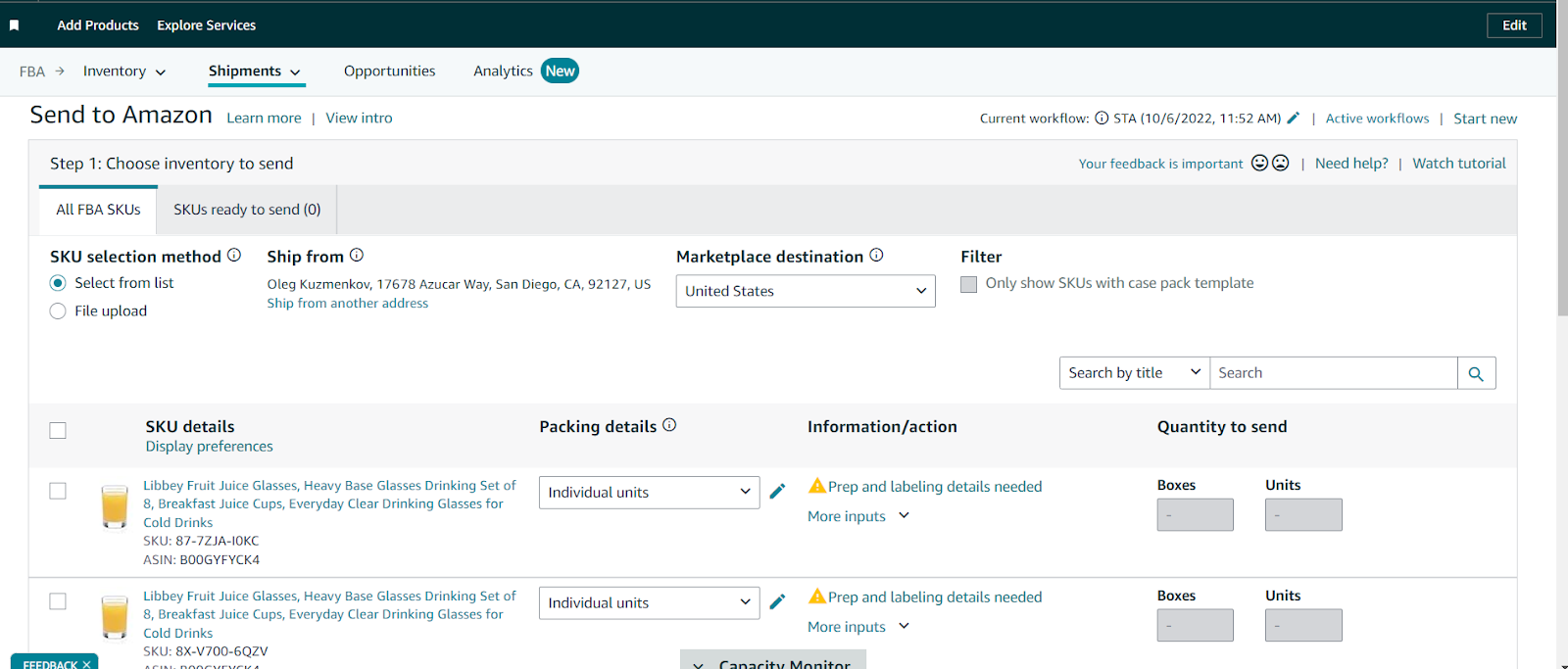The width and height of the screenshot is (1568, 669).
Task: Open juice glass thumbnail for SKU 8X-V700-6QZV
Action: point(115,617)
